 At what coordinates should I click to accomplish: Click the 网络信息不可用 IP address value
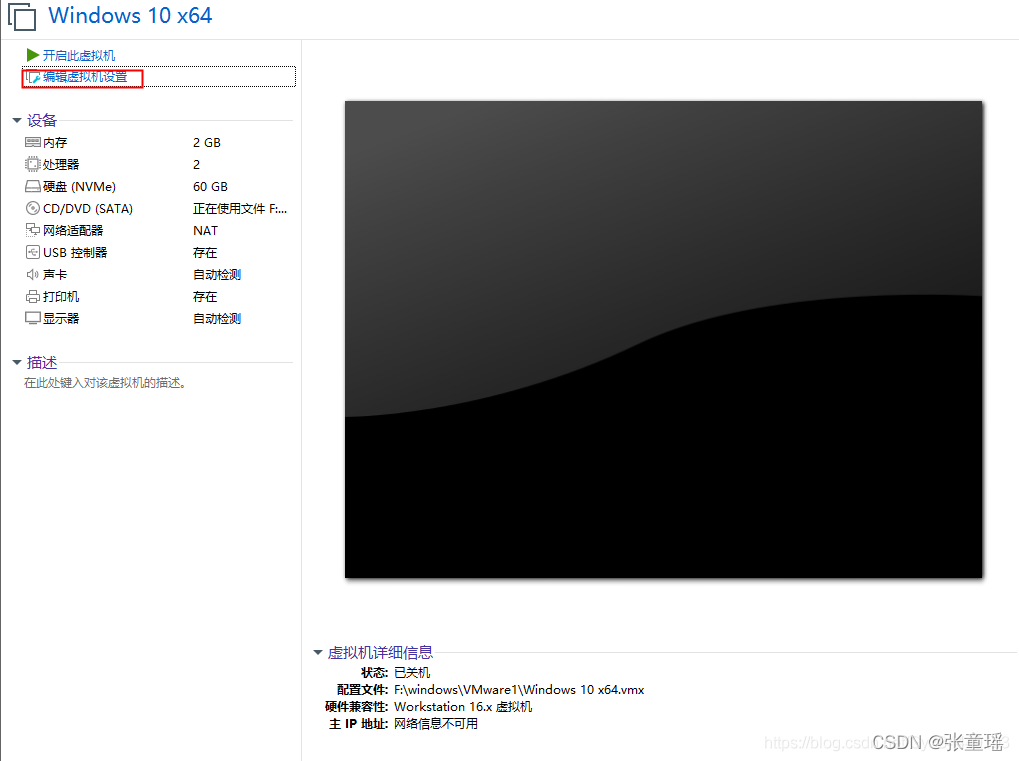(436, 723)
